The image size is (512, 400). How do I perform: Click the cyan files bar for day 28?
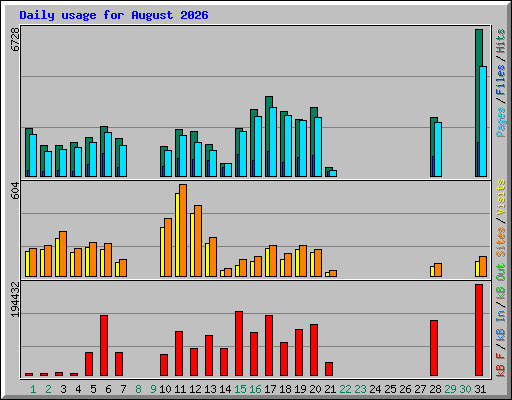pos(438,149)
